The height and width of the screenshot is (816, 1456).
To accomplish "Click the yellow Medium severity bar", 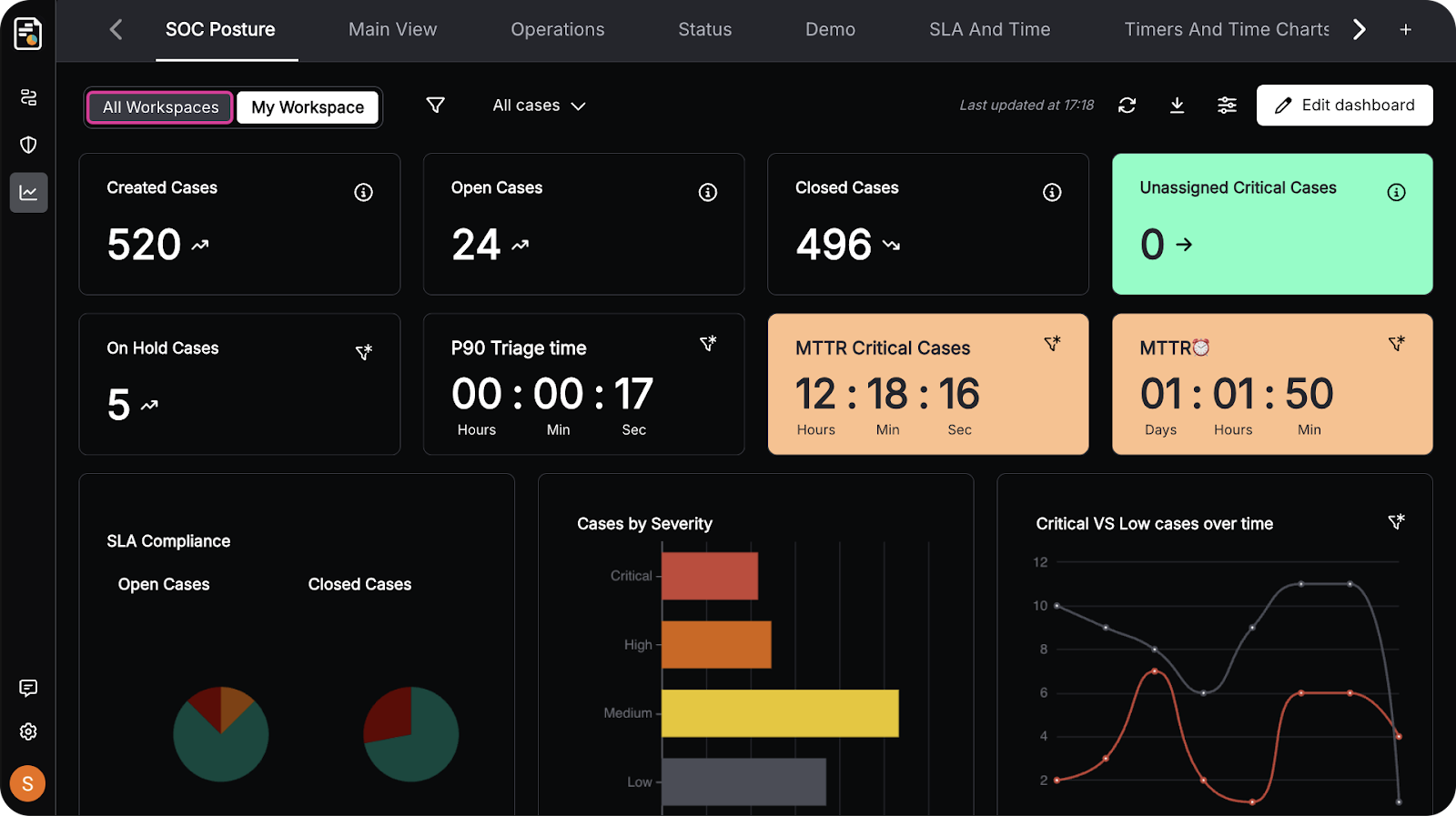I will (x=780, y=713).
